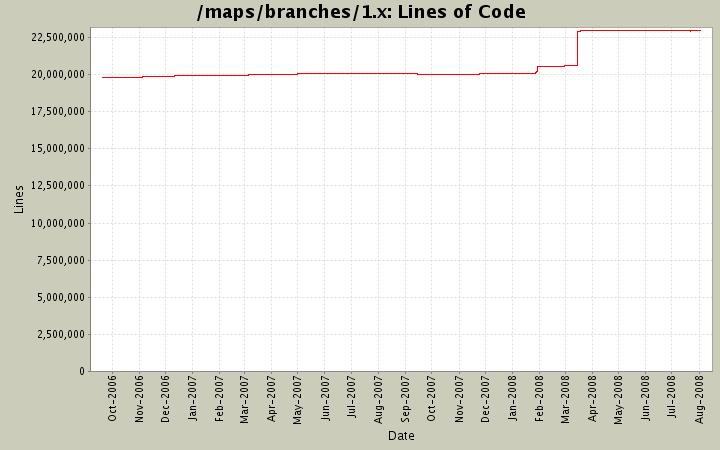Click the Aug-2008 date label
Viewport: 720px width, 450px height.
tap(699, 399)
